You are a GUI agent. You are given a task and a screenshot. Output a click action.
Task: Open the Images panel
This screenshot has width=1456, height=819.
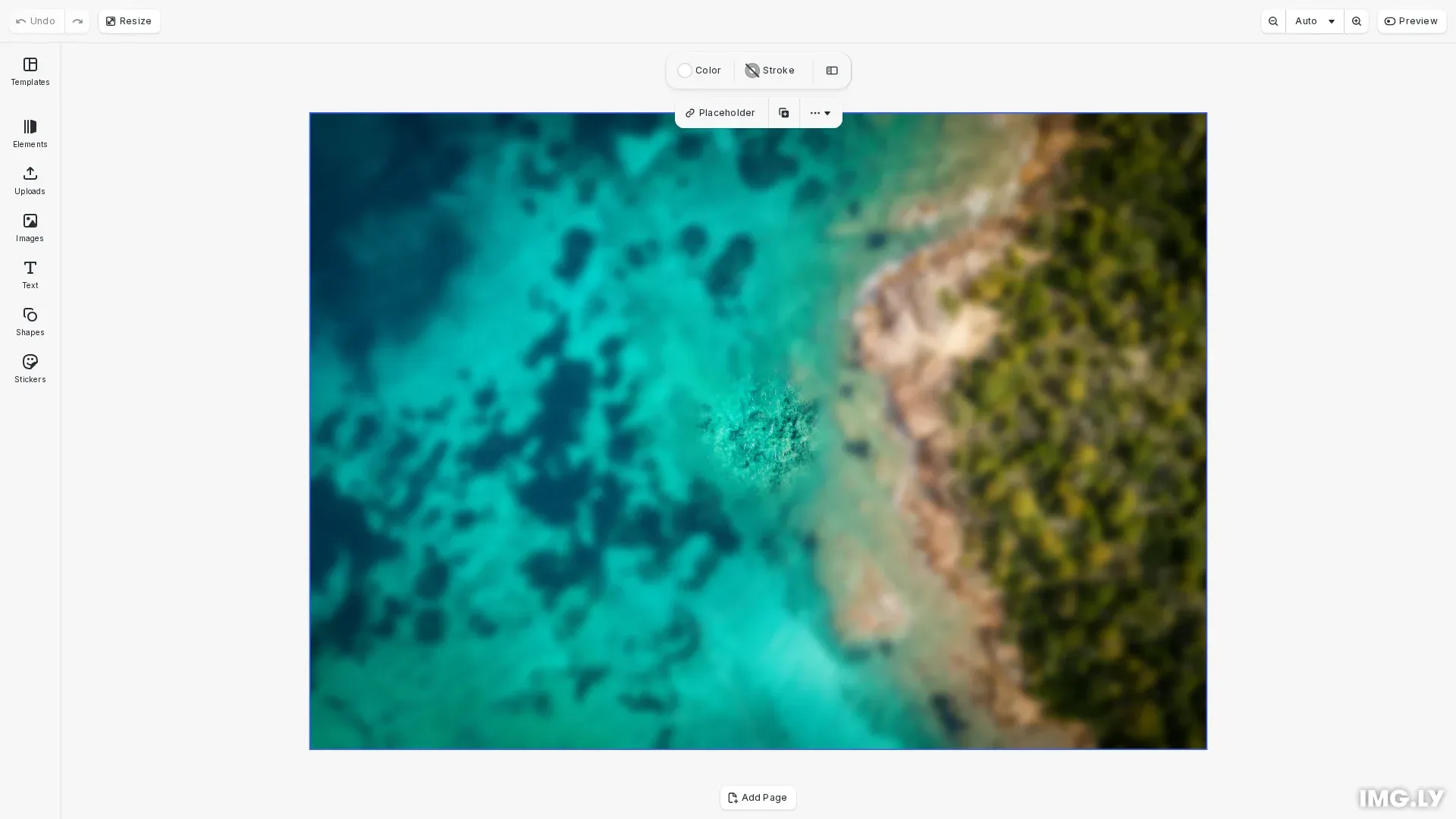pos(30,227)
